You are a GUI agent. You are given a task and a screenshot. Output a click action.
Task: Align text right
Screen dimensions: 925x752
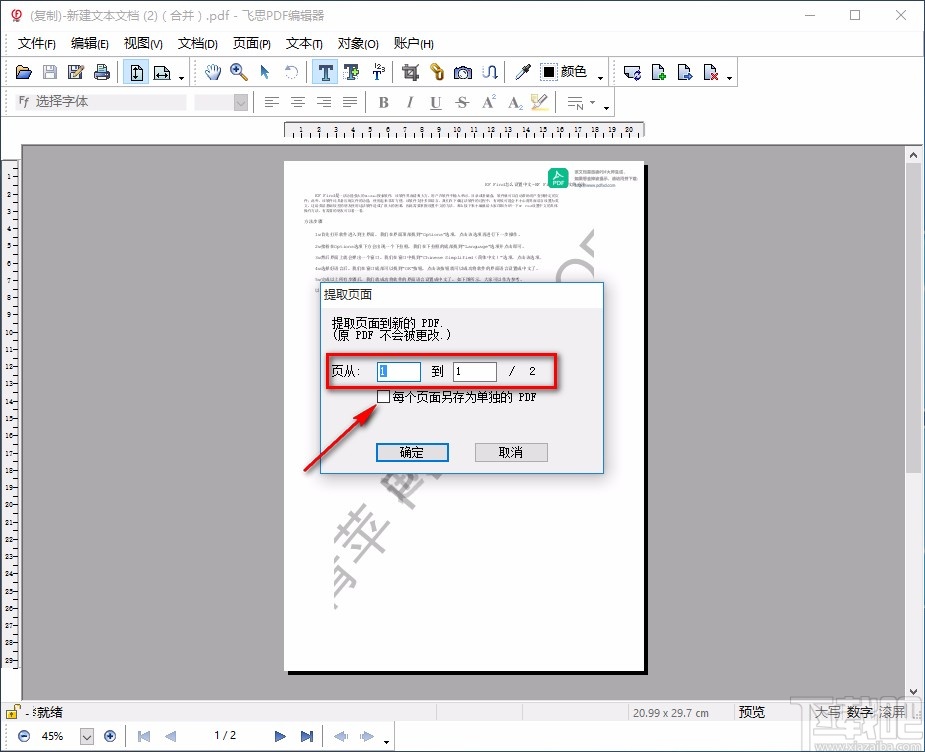tap(324, 103)
